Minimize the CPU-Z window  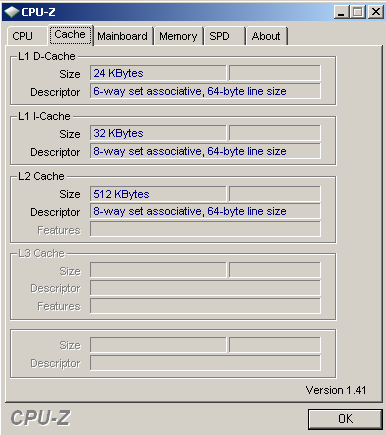click(341, 12)
